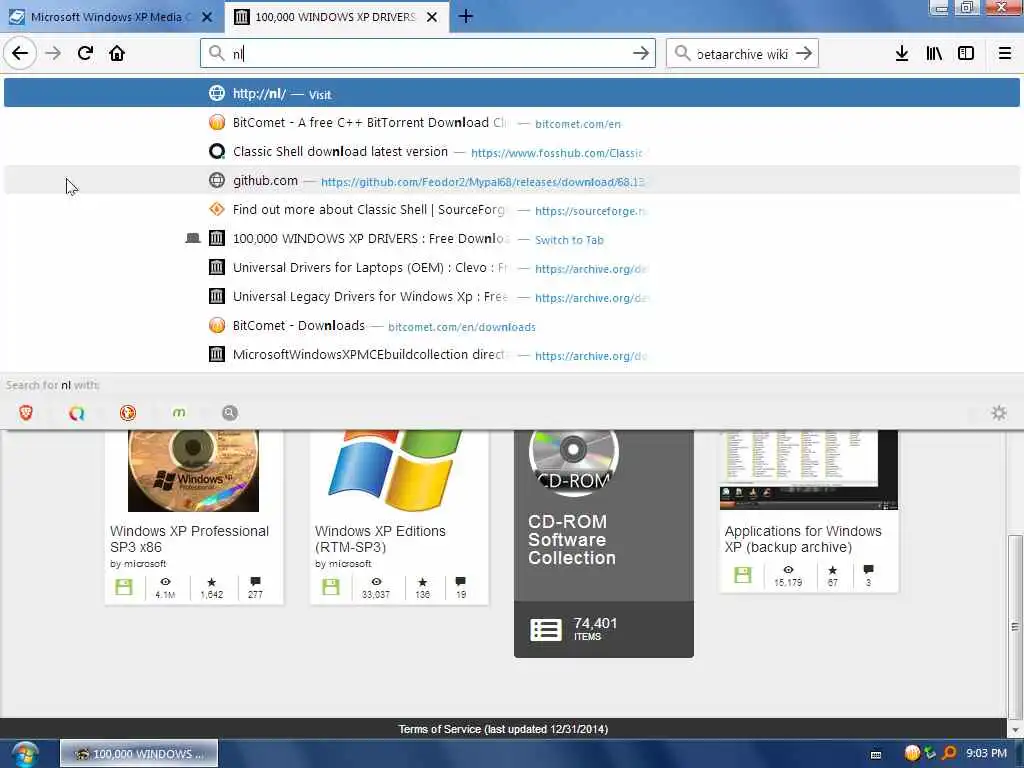Click the views eye showing 33,037

(376, 587)
